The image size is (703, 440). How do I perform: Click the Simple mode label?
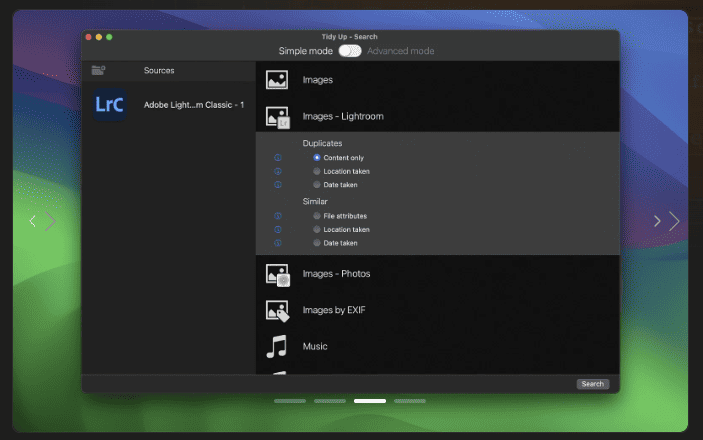(305, 51)
